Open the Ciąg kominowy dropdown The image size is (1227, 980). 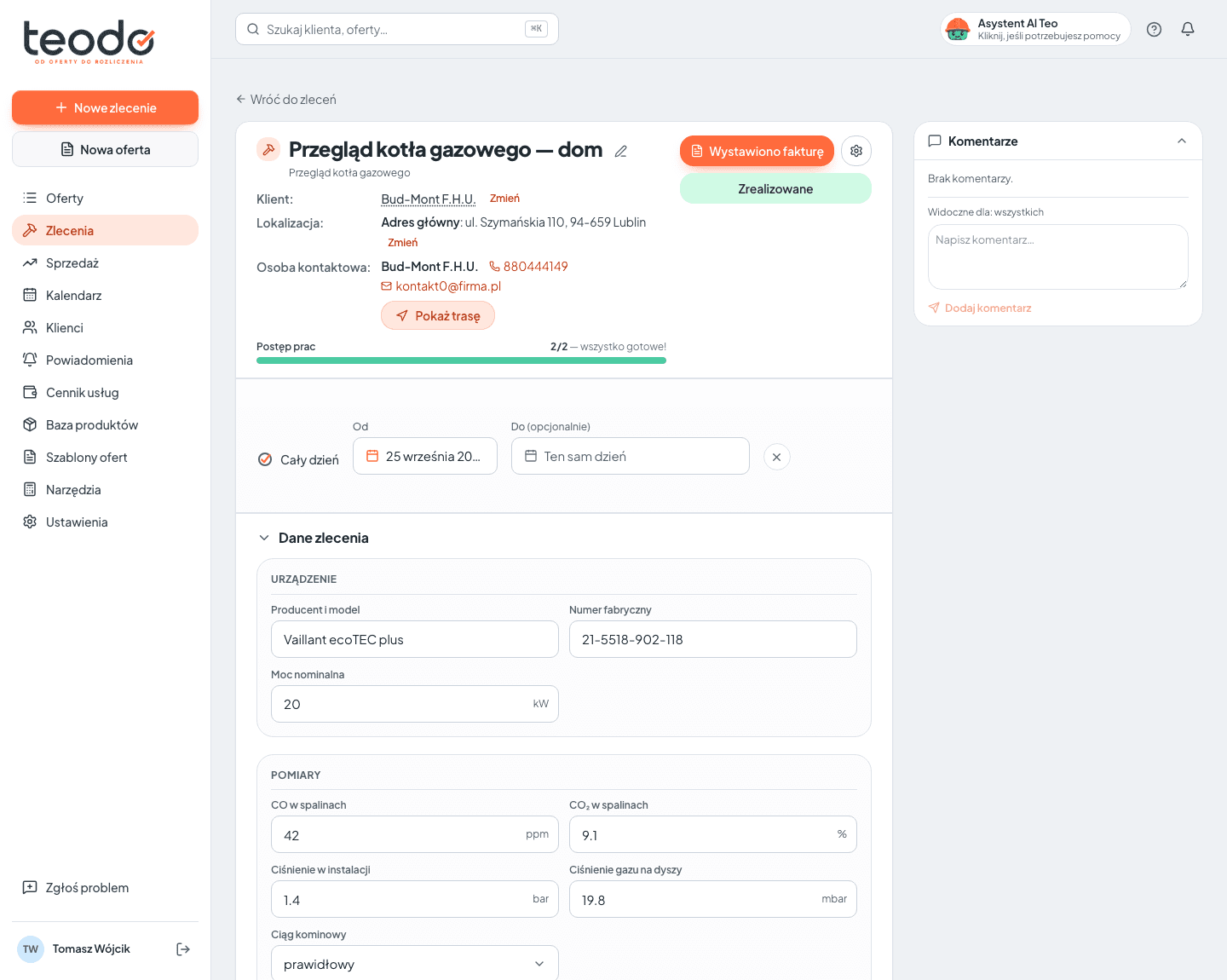[x=415, y=964]
